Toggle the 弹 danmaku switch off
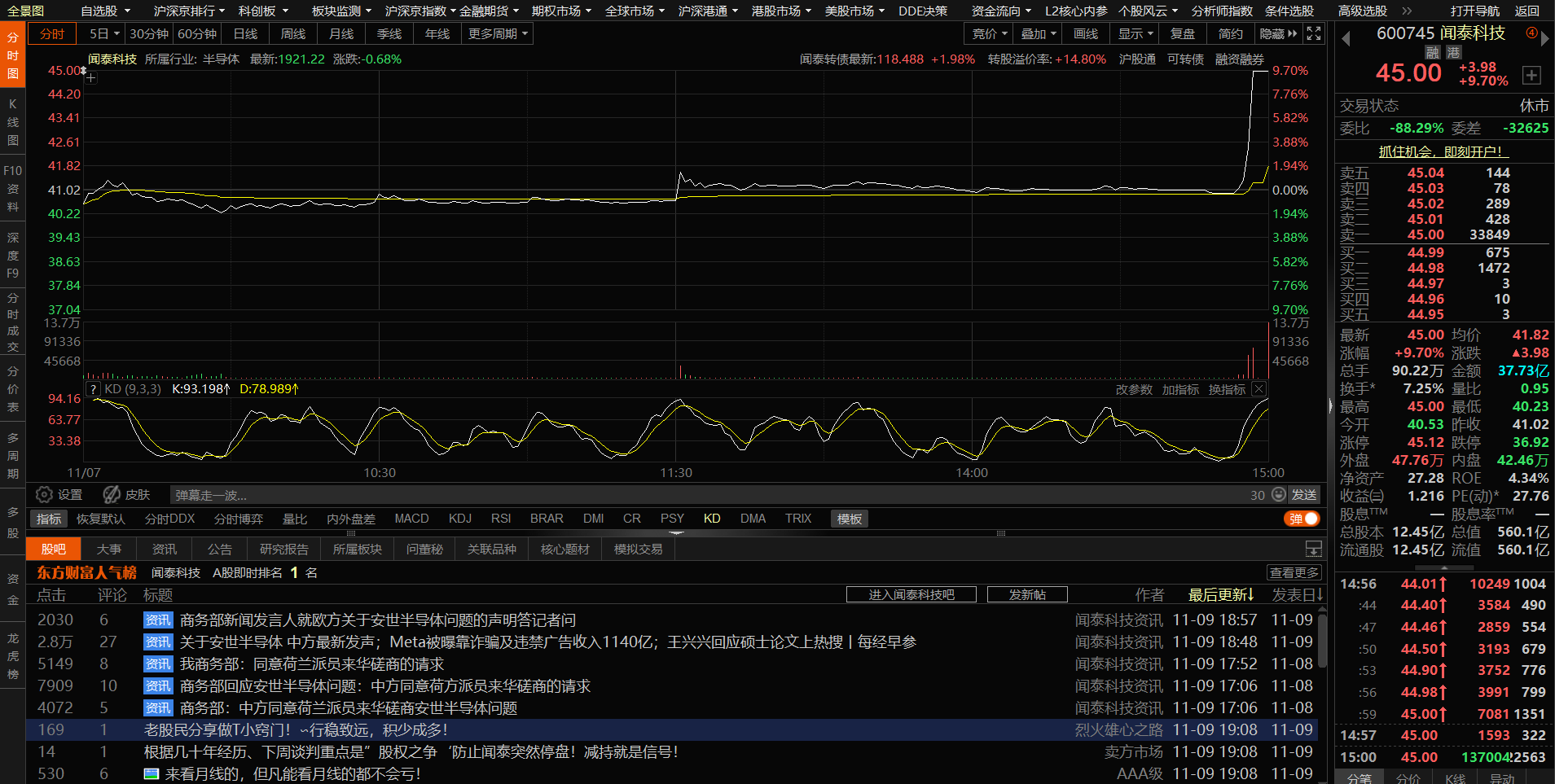 tap(1302, 519)
